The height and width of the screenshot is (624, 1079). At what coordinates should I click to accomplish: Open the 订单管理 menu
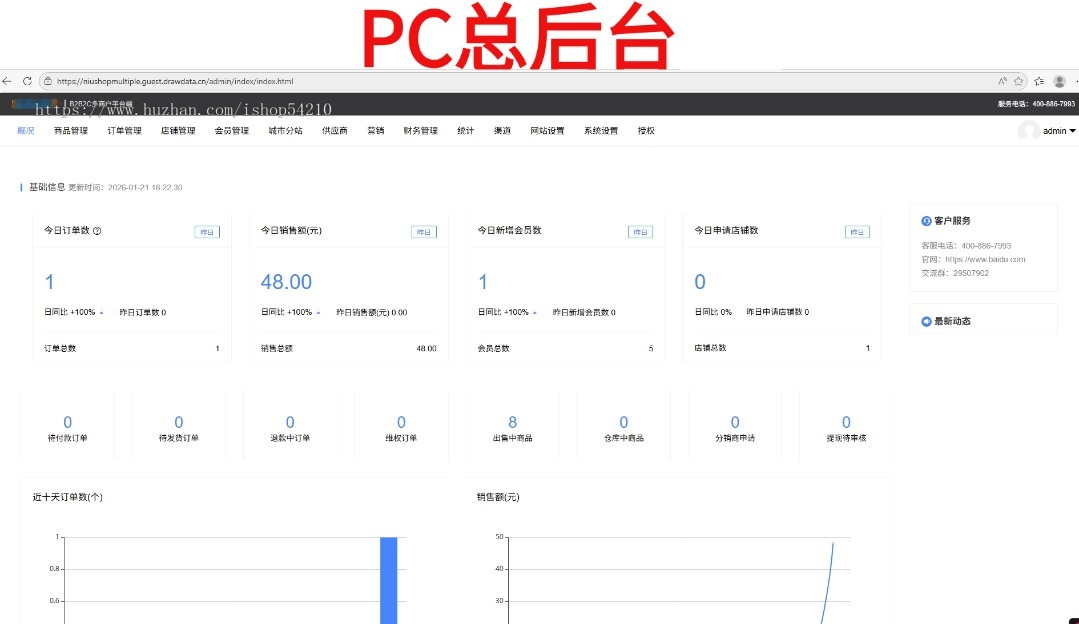point(125,131)
